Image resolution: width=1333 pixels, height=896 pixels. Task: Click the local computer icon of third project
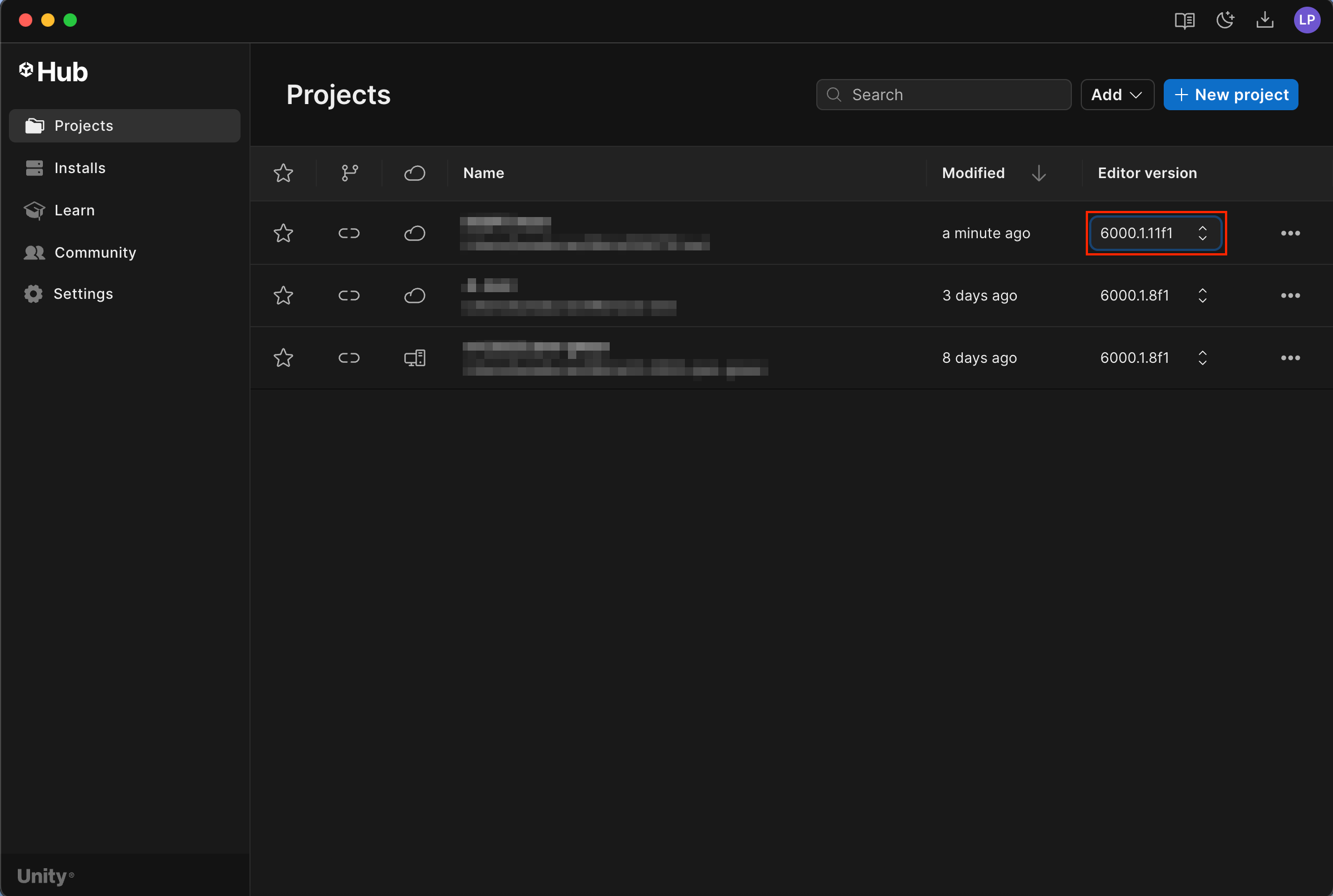(x=414, y=358)
